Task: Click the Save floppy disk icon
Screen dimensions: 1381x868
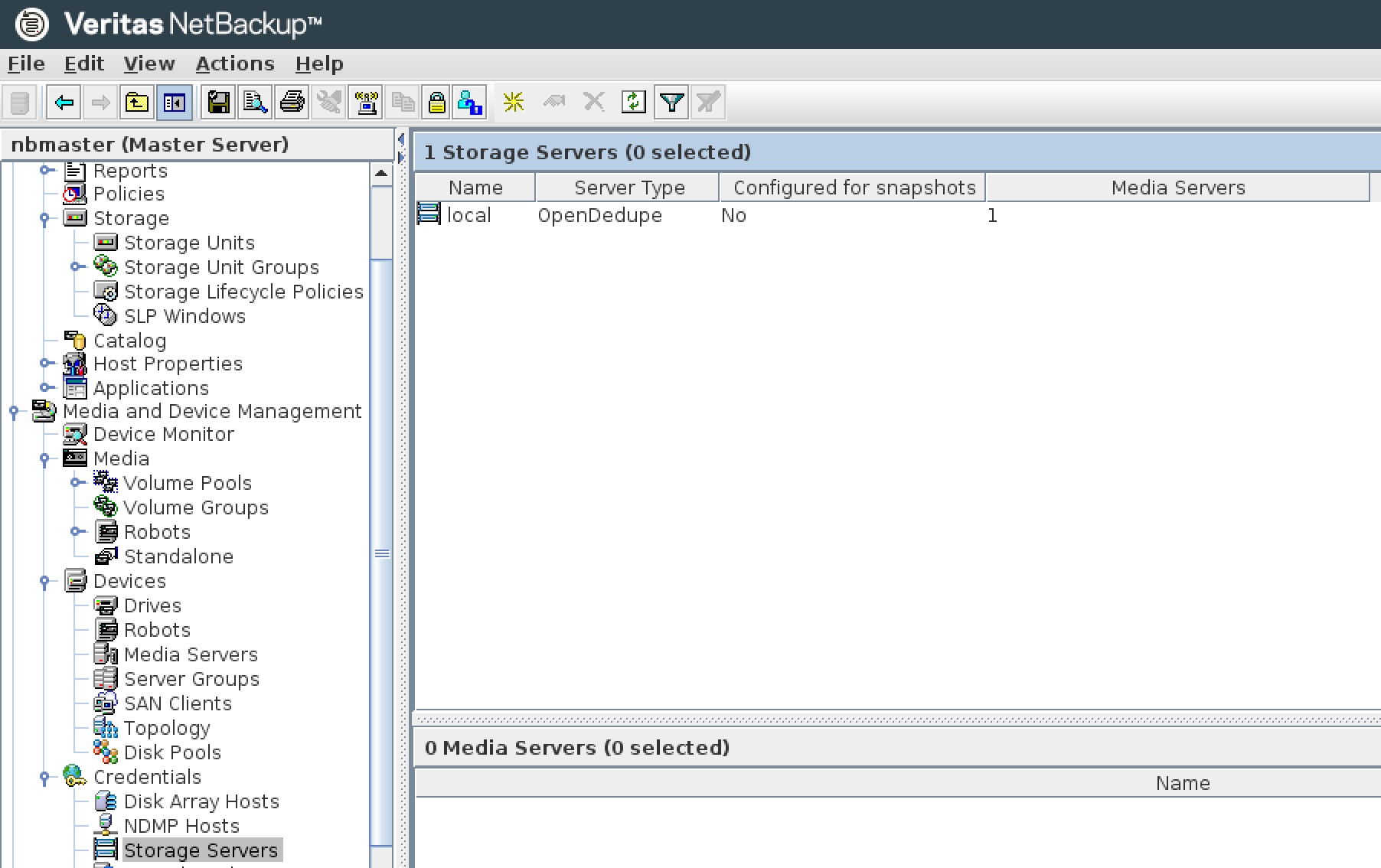Action: pyautogui.click(x=218, y=102)
